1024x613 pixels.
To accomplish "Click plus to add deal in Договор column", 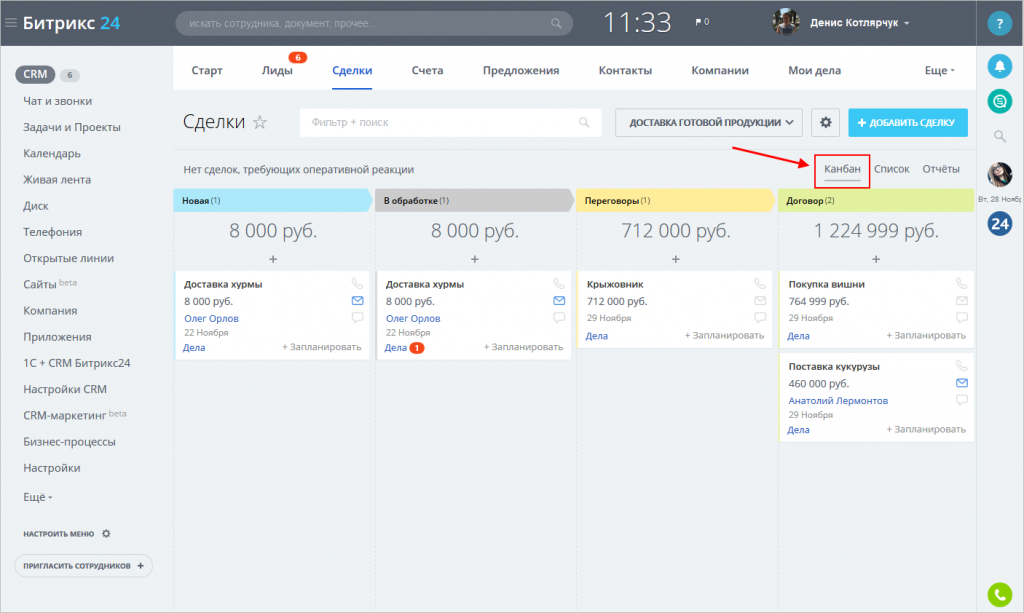I will click(876, 259).
